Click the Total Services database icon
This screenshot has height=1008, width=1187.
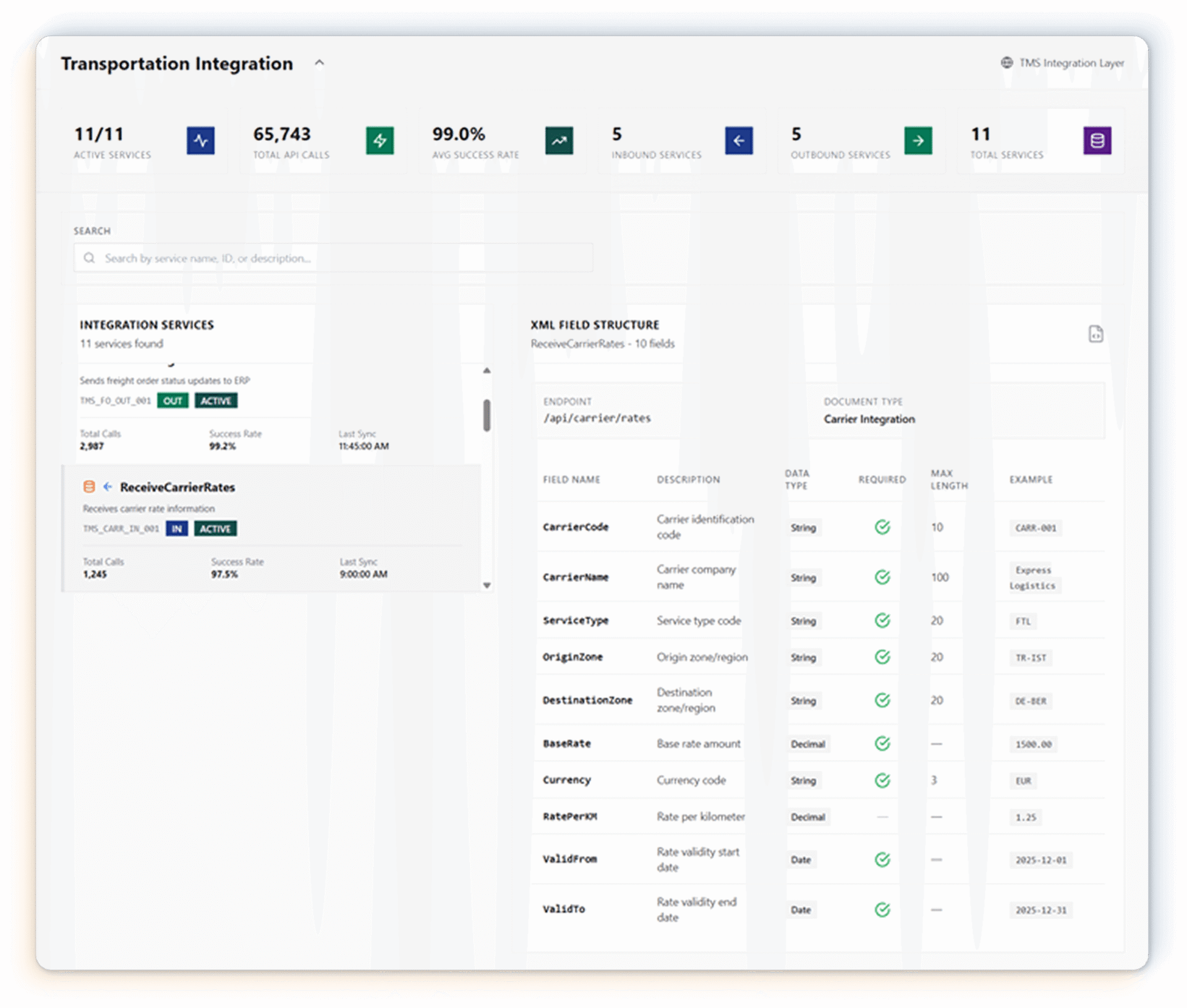(x=1097, y=141)
